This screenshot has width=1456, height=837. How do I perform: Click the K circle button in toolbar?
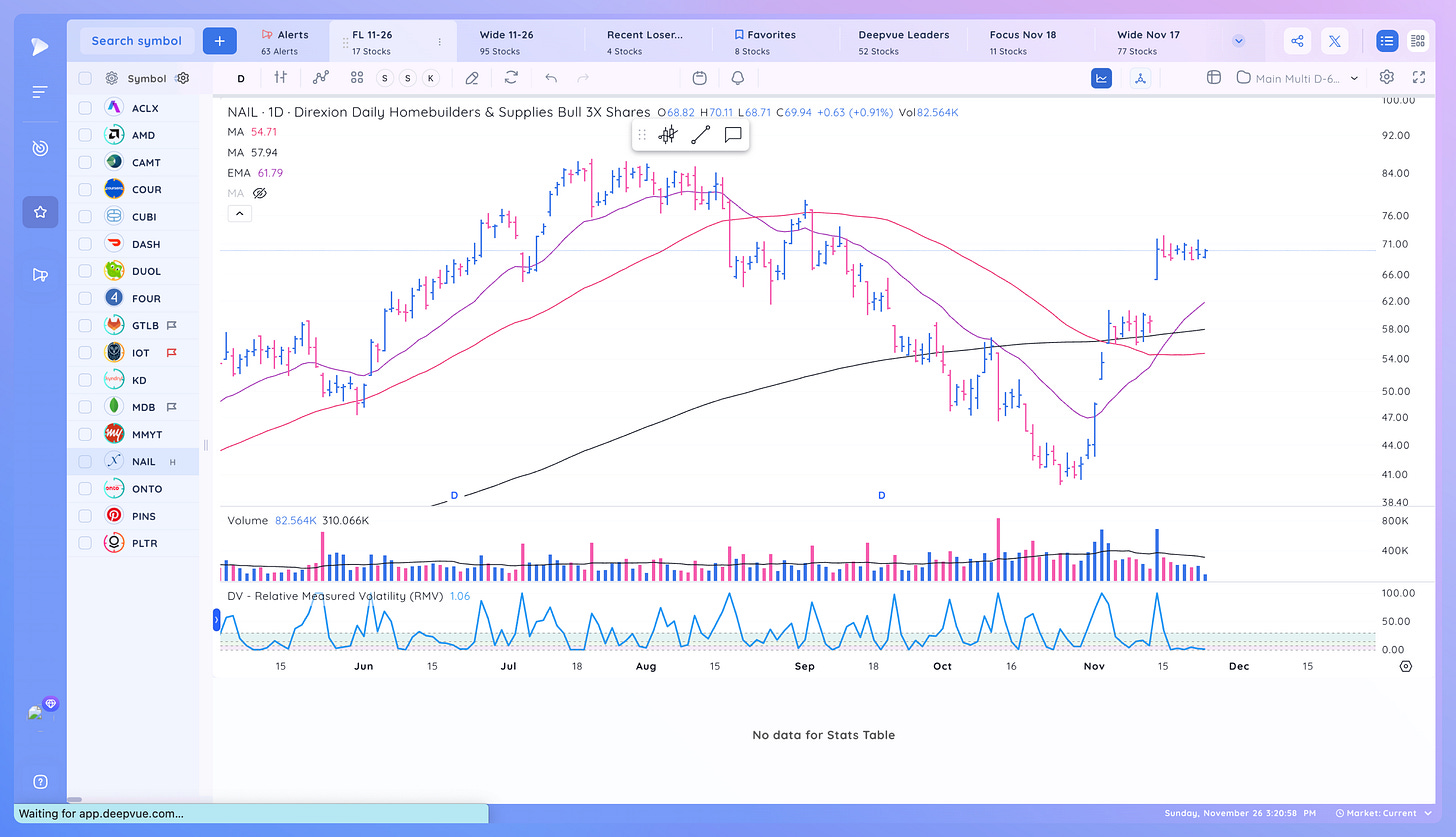coord(430,78)
